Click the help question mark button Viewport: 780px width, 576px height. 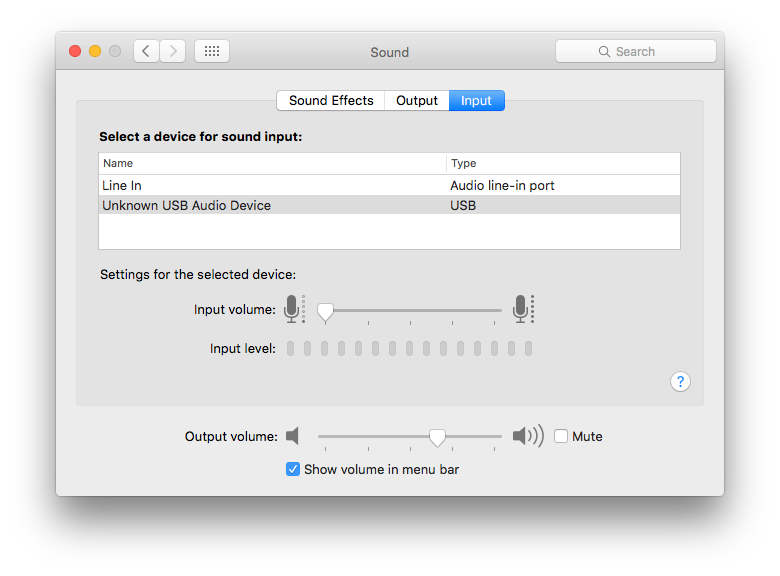(680, 381)
